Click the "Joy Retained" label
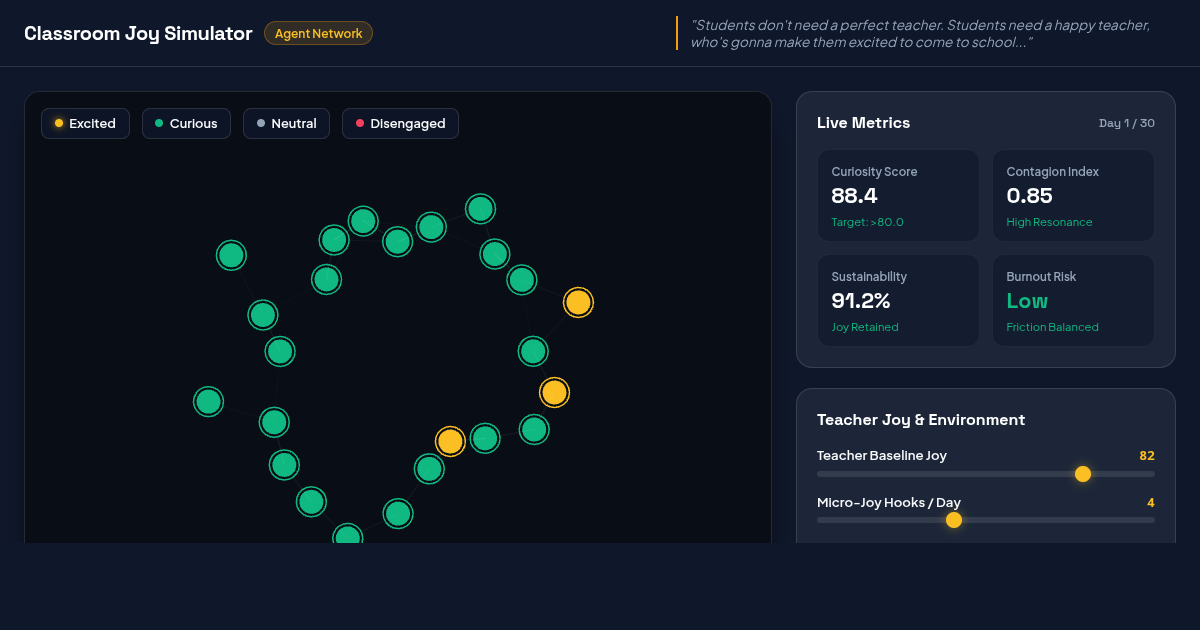Screen dimensions: 1200x630 click(x=865, y=327)
